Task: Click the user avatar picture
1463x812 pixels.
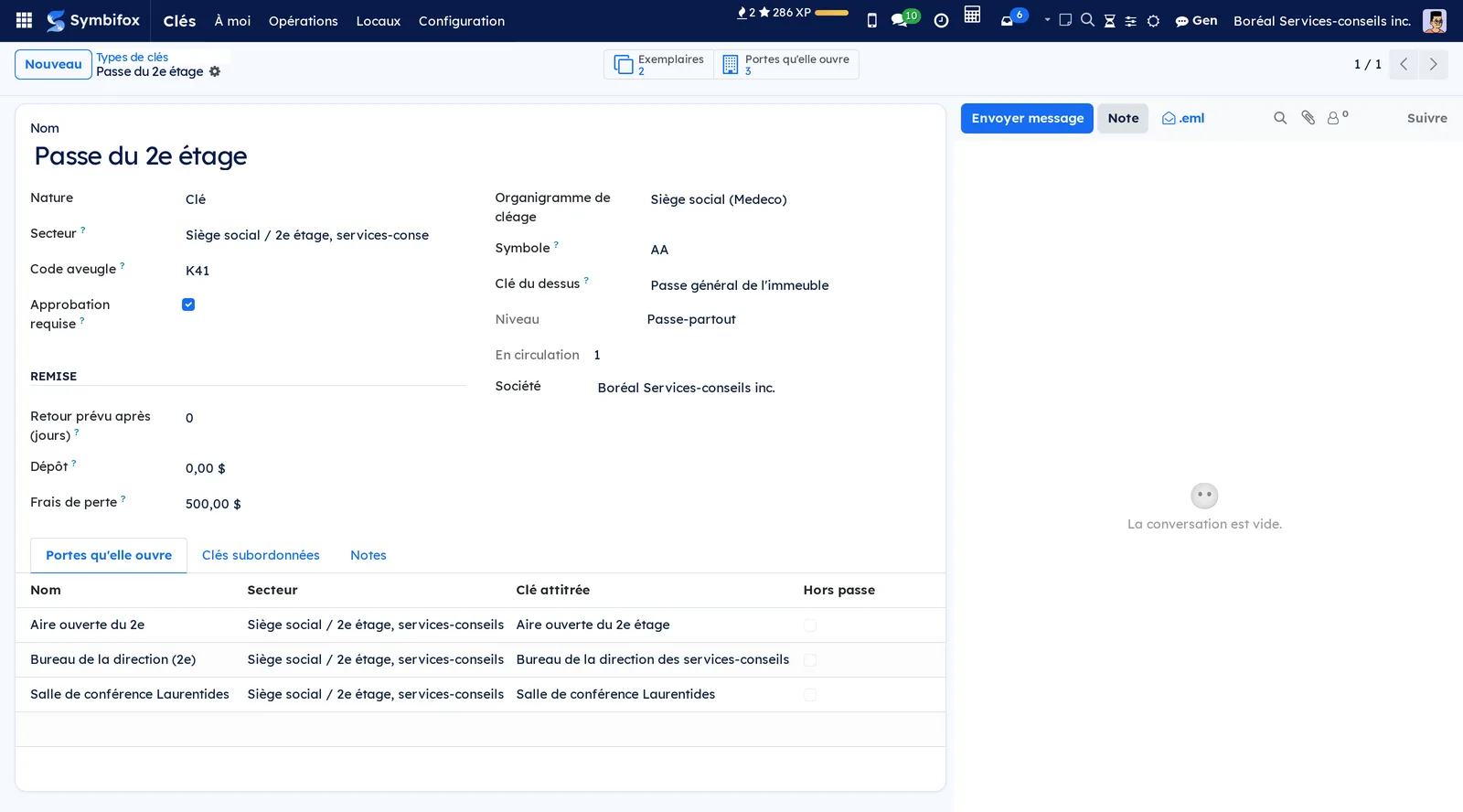Action: 1435,20
